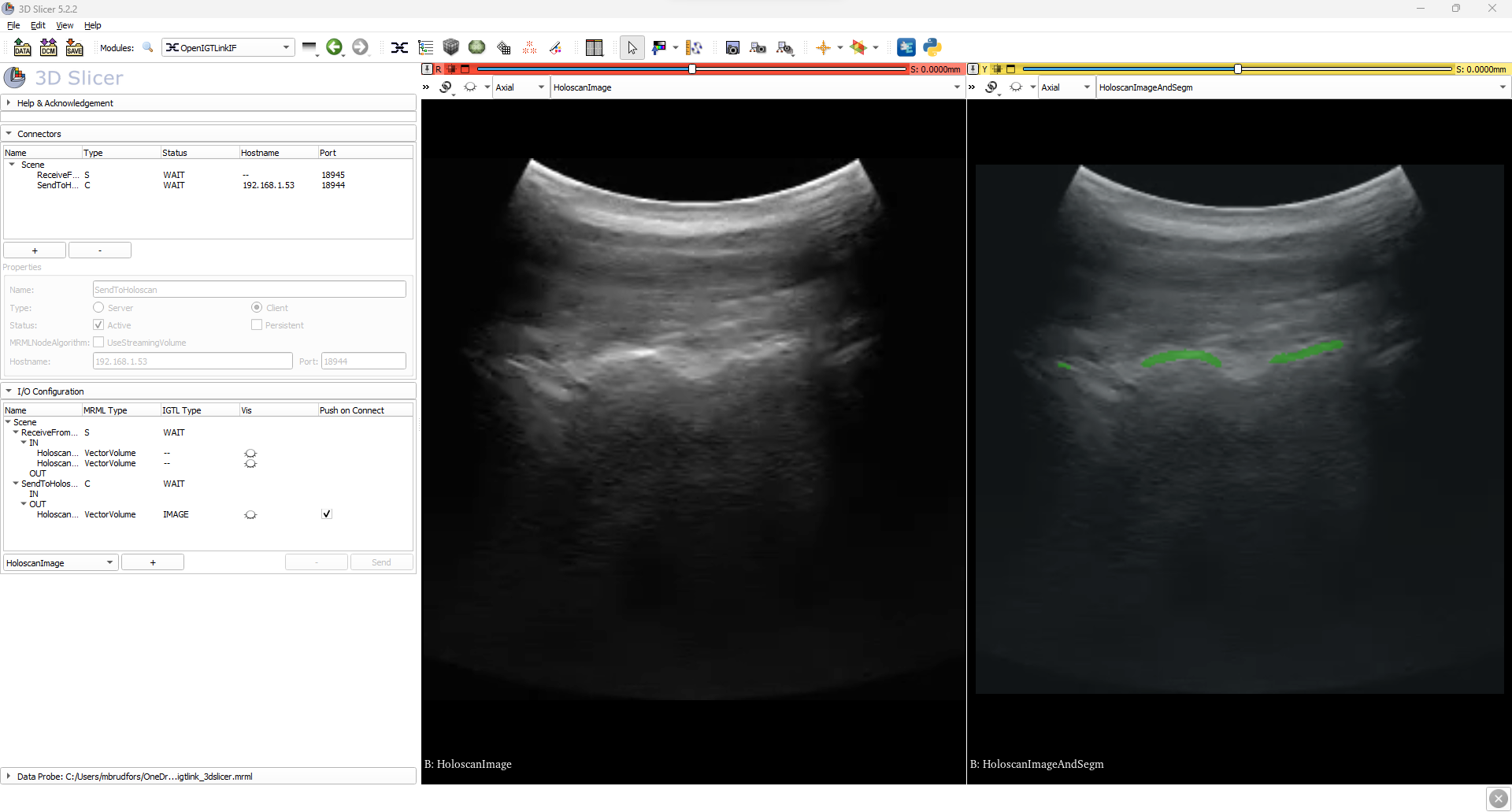Open the Volume Rendering module cube icon
Viewport: 1512px width, 812px height.
pos(451,47)
